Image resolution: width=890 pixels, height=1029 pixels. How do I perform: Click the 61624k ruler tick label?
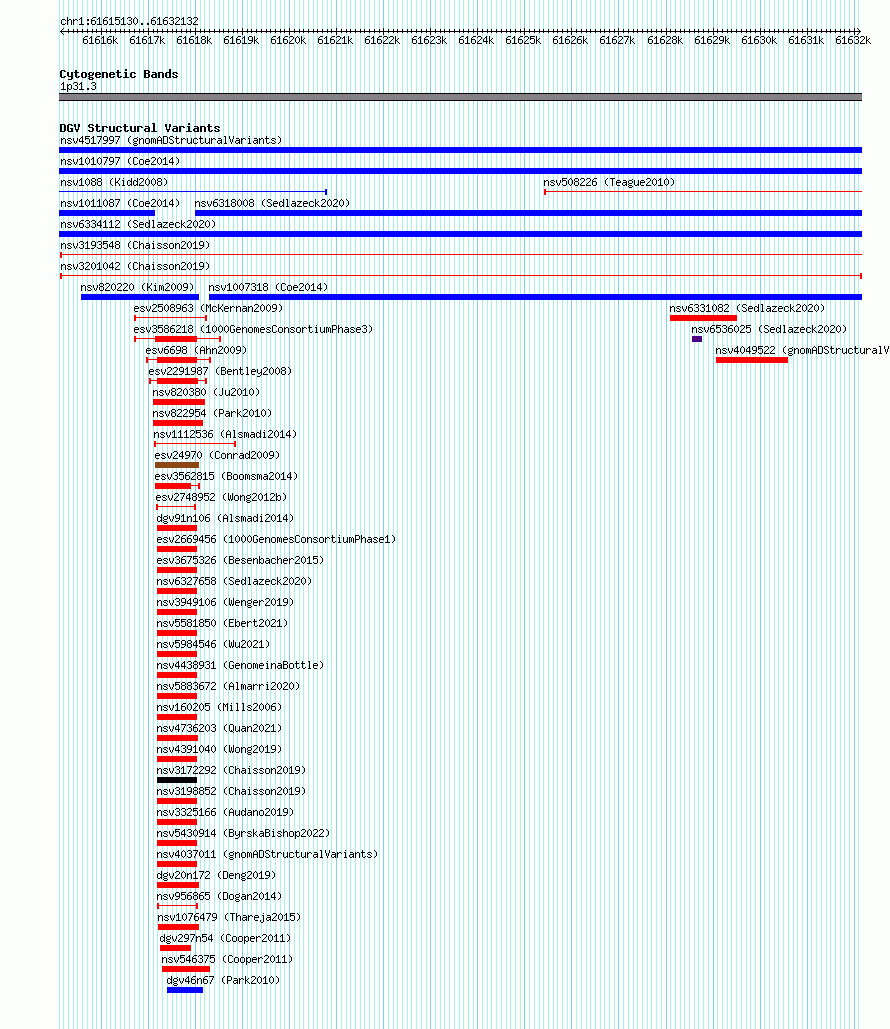click(476, 41)
